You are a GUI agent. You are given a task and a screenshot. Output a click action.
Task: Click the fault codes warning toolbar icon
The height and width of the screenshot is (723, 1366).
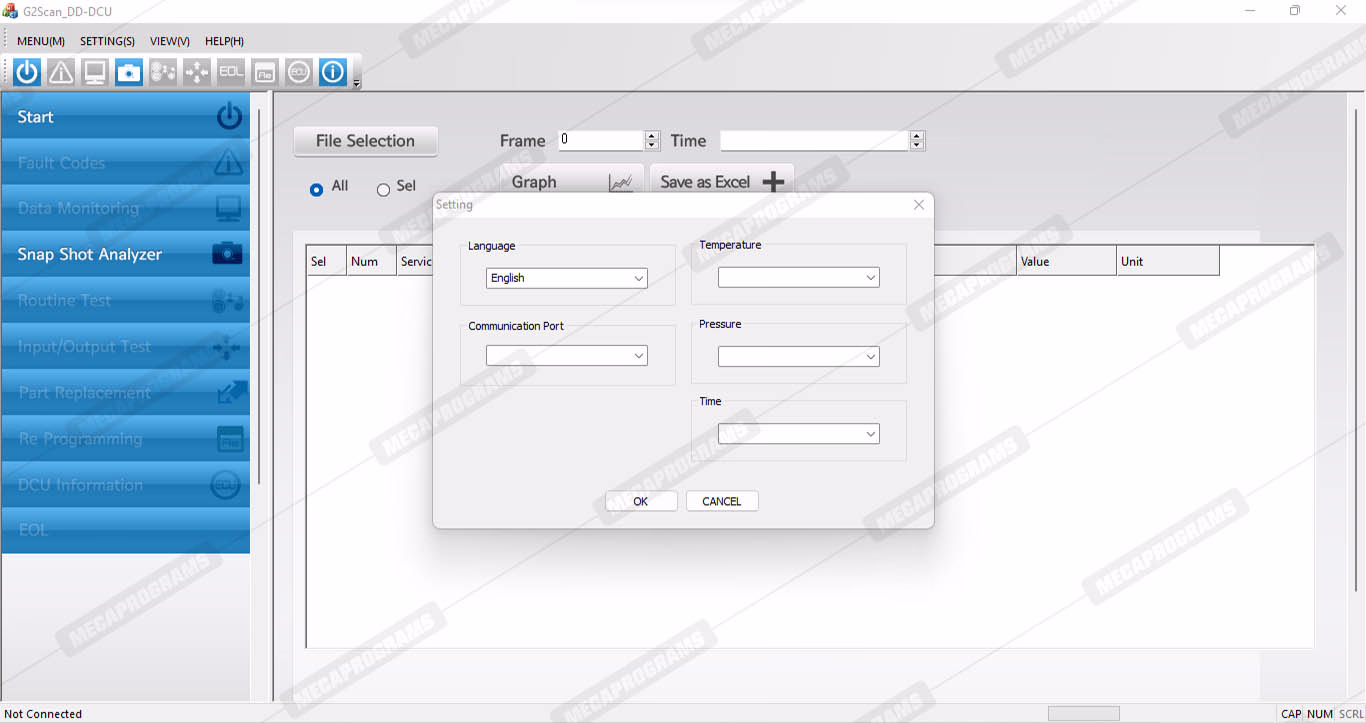click(x=61, y=72)
